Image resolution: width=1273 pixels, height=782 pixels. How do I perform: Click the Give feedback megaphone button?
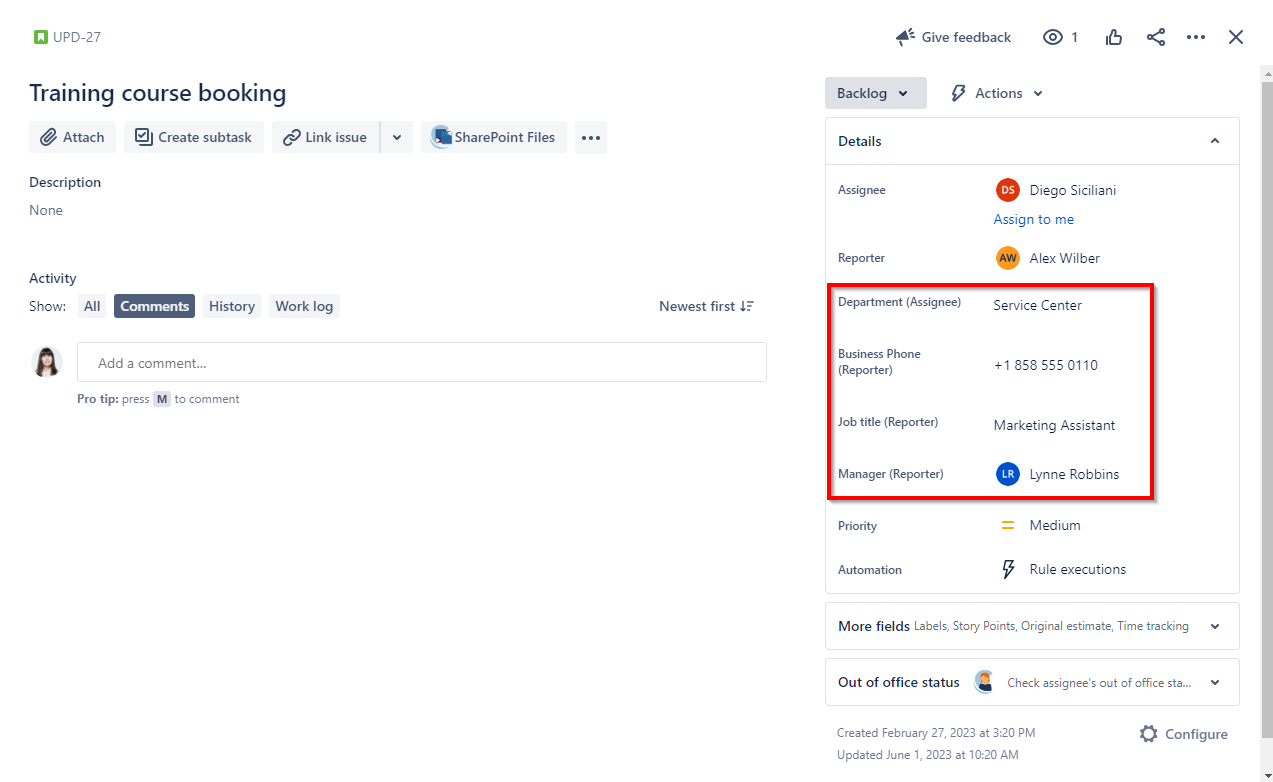[953, 38]
